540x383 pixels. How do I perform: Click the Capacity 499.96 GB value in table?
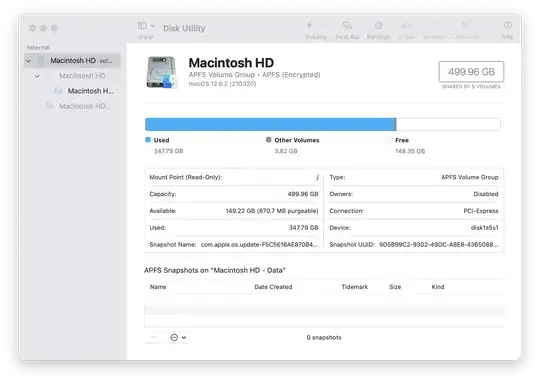click(x=303, y=194)
